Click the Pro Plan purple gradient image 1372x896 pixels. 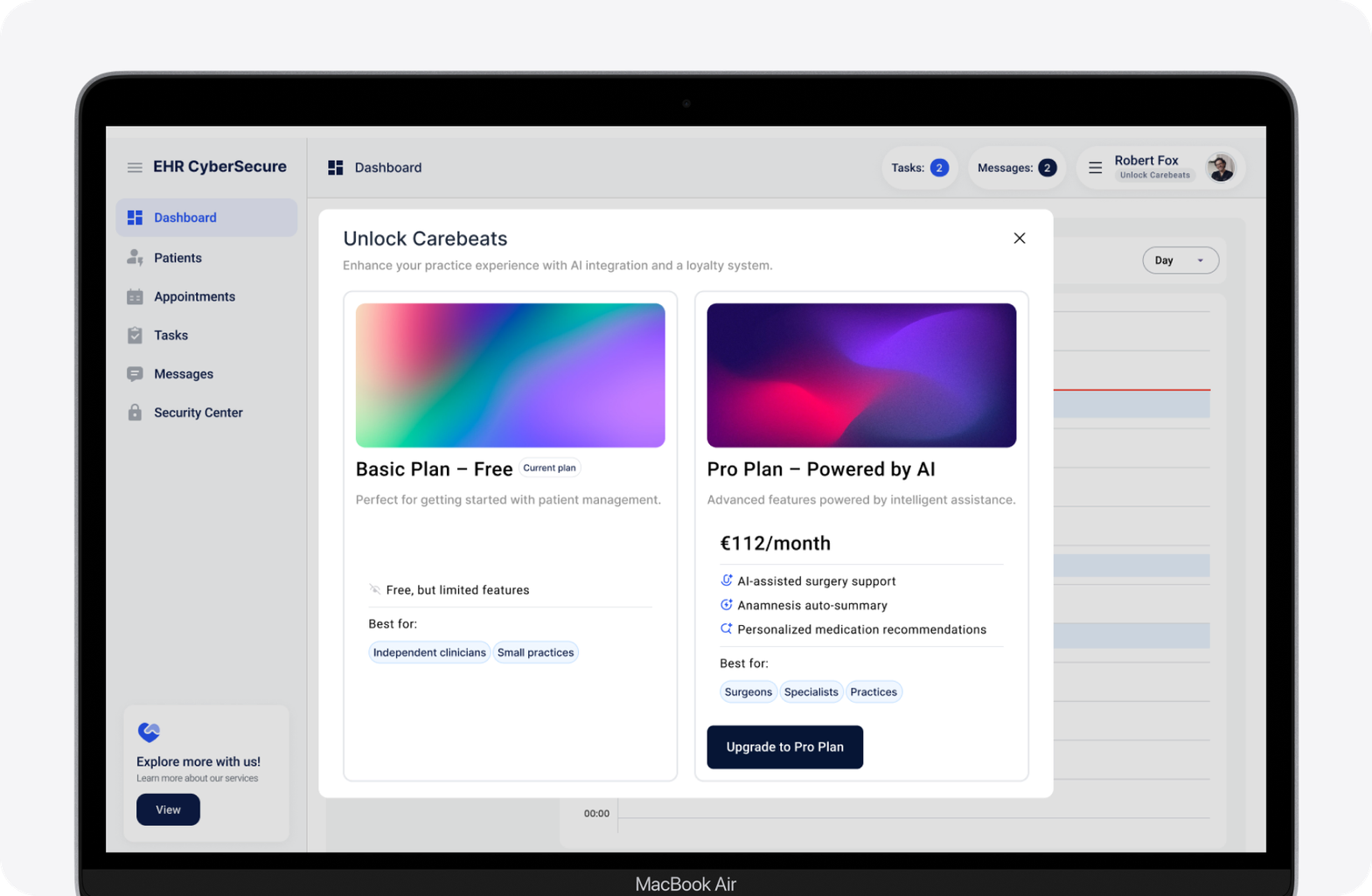click(861, 375)
